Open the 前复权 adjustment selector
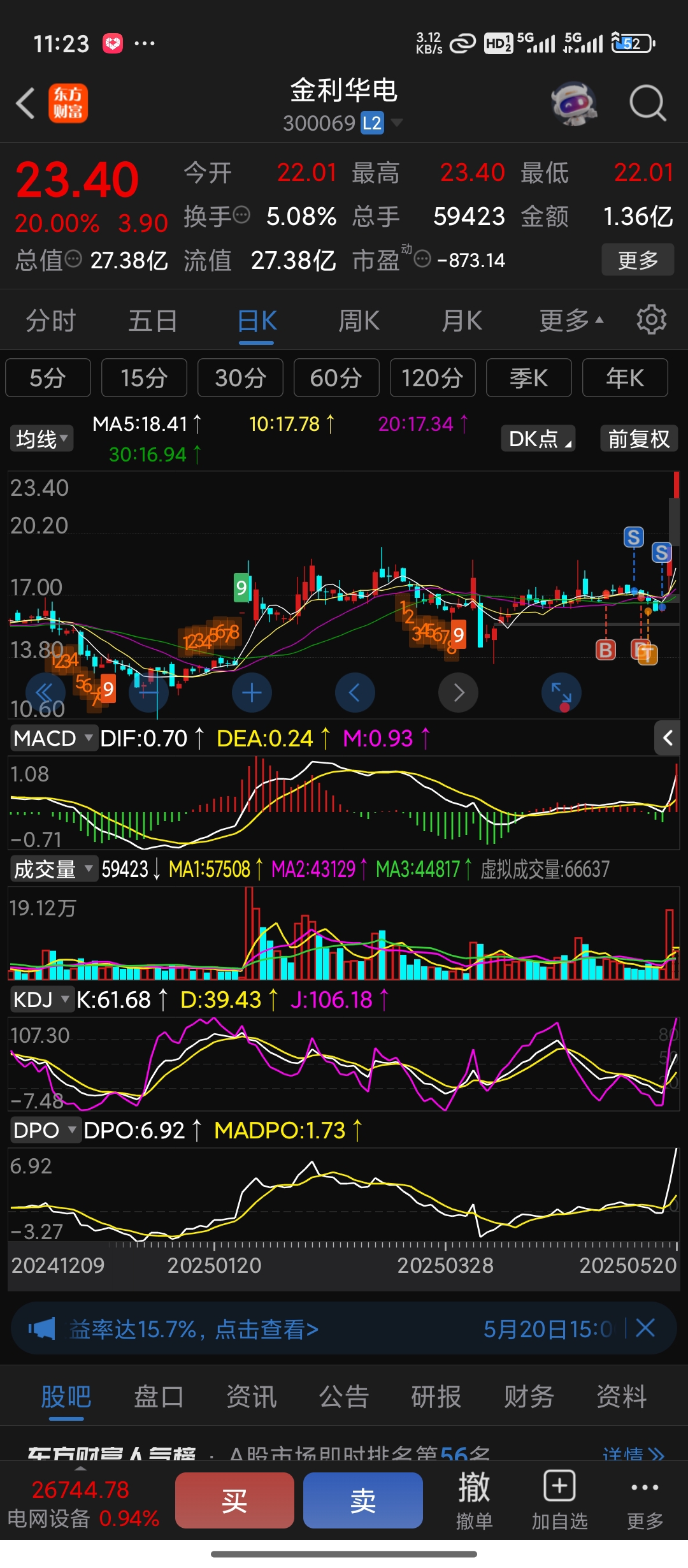Viewport: 688px width, 1568px height. pos(638,439)
